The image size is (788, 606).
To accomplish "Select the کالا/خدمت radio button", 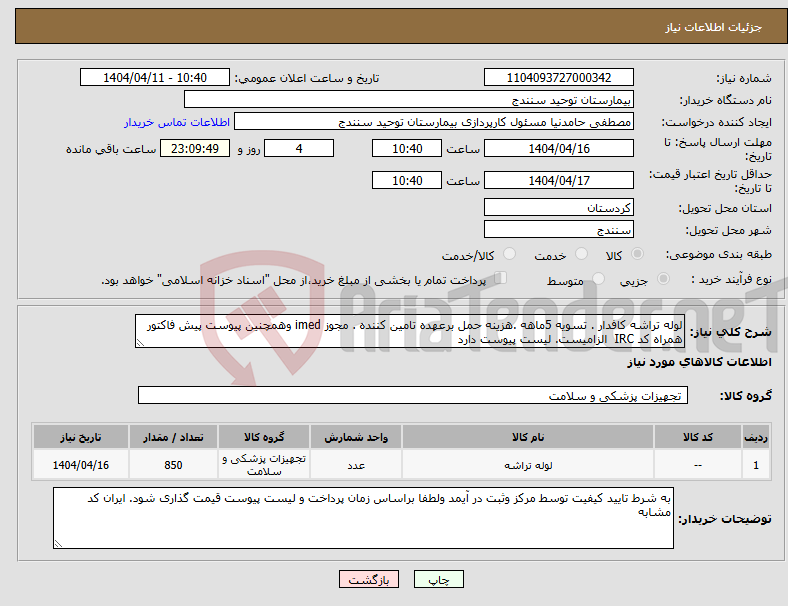I will click(x=509, y=254).
